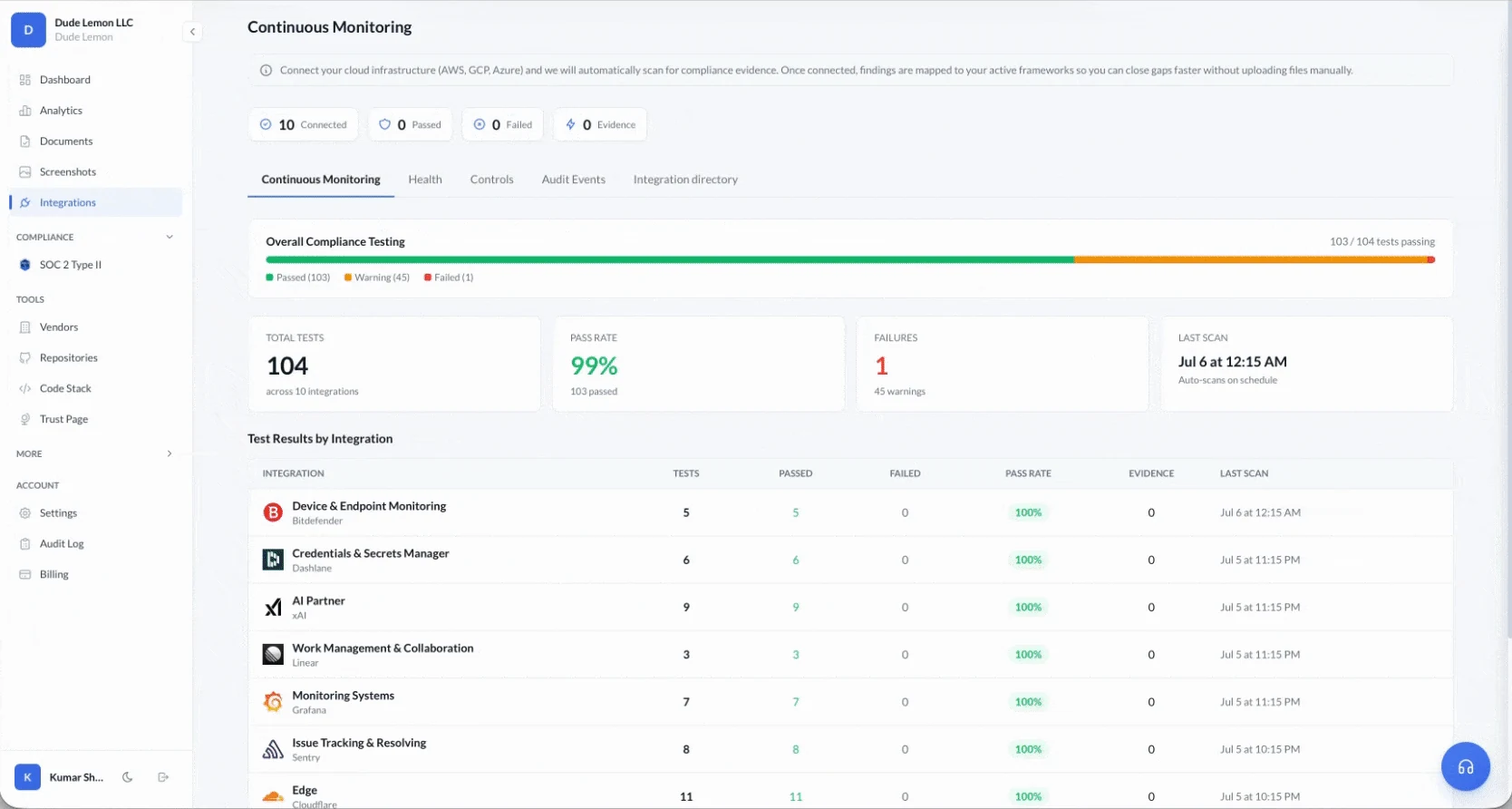The height and width of the screenshot is (809, 1512).
Task: Select Integrations in the sidebar
Action: [96, 202]
